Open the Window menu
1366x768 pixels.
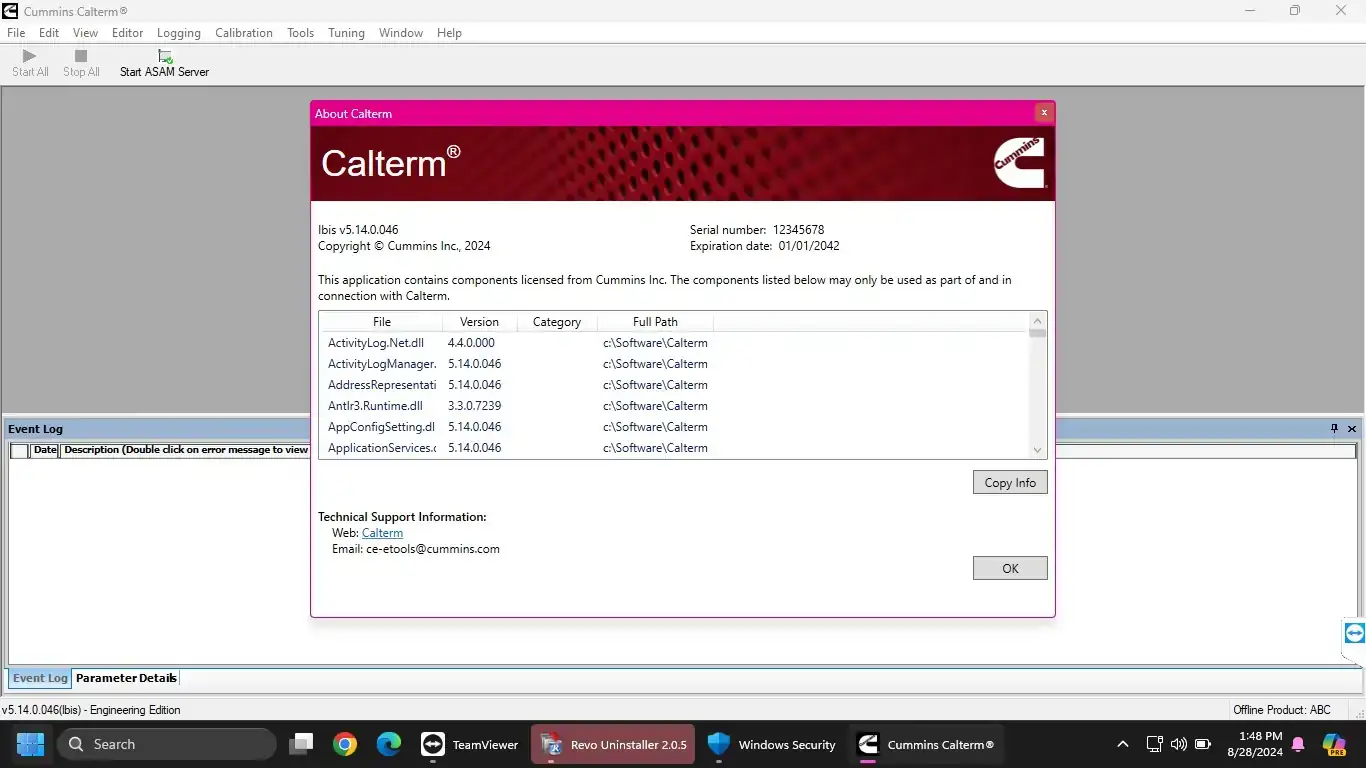point(401,33)
